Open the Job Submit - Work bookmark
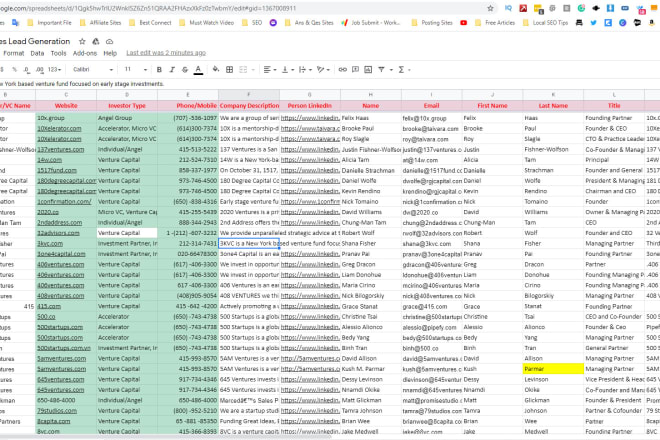 pos(371,23)
